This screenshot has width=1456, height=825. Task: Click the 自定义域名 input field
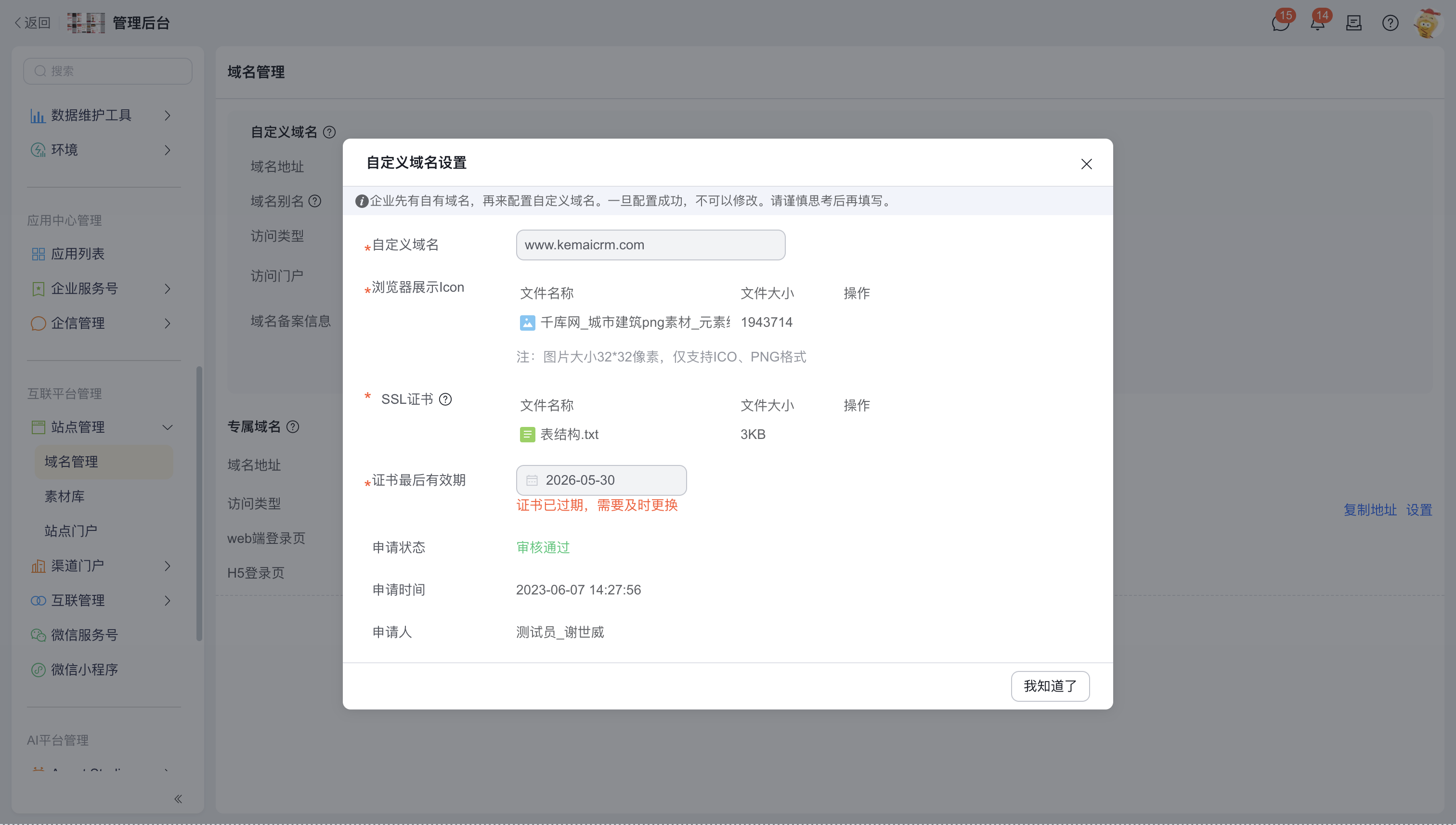click(650, 245)
